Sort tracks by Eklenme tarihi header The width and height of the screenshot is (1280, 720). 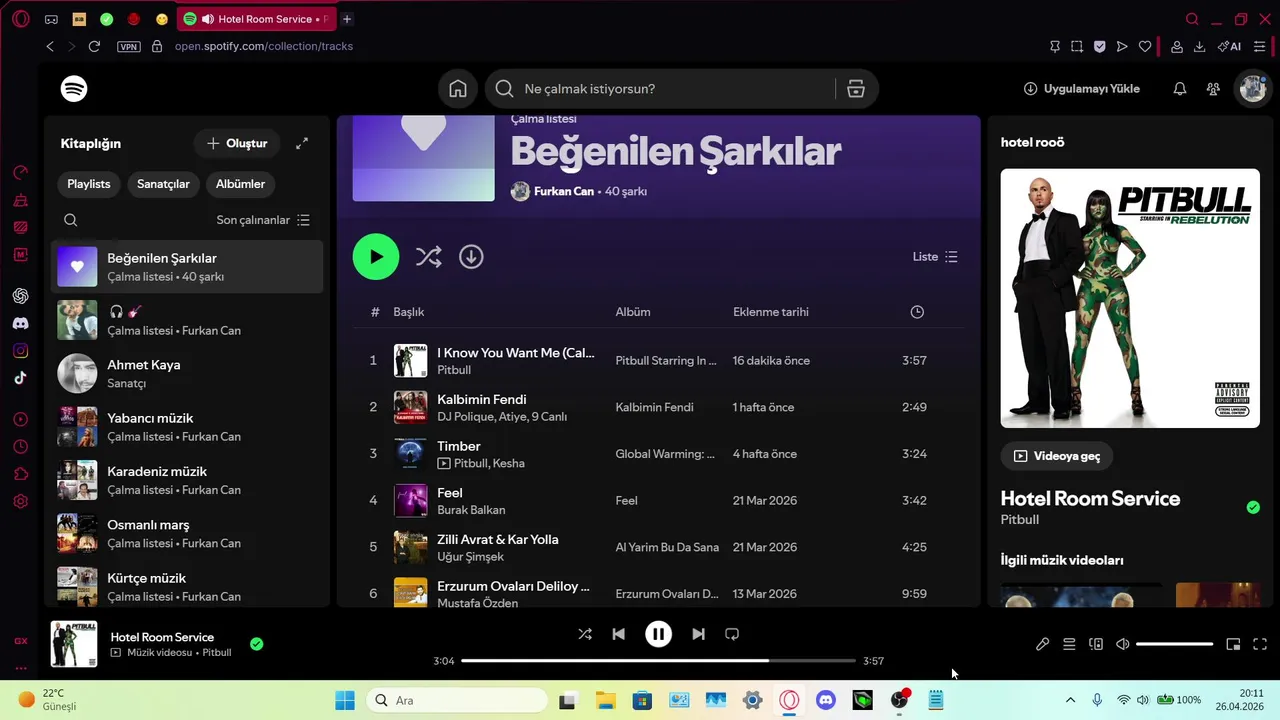(x=771, y=312)
